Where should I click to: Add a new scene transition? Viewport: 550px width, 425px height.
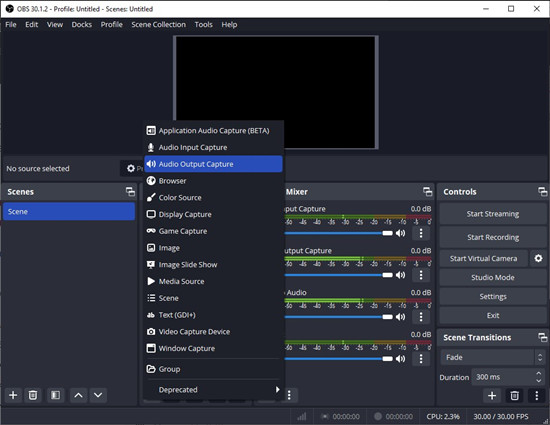492,396
